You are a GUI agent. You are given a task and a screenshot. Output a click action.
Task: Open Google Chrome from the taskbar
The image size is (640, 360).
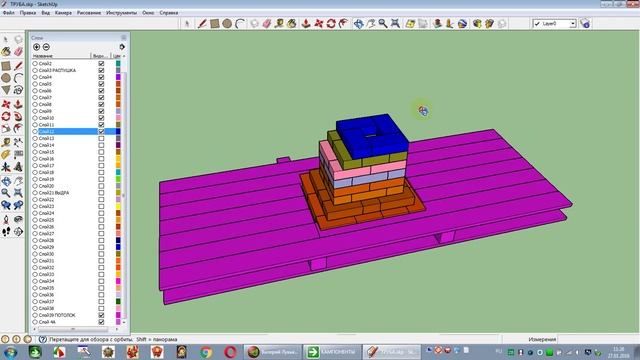coord(206,352)
